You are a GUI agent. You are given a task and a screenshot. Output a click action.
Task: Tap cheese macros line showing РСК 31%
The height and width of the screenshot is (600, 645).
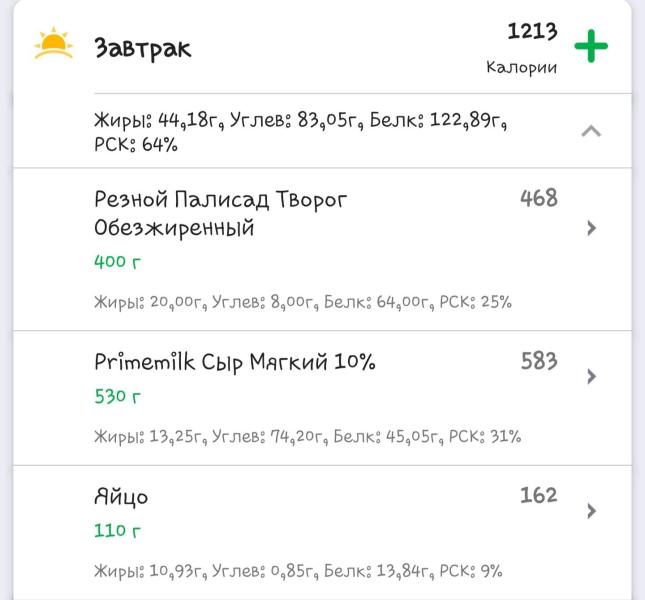[x=307, y=436]
